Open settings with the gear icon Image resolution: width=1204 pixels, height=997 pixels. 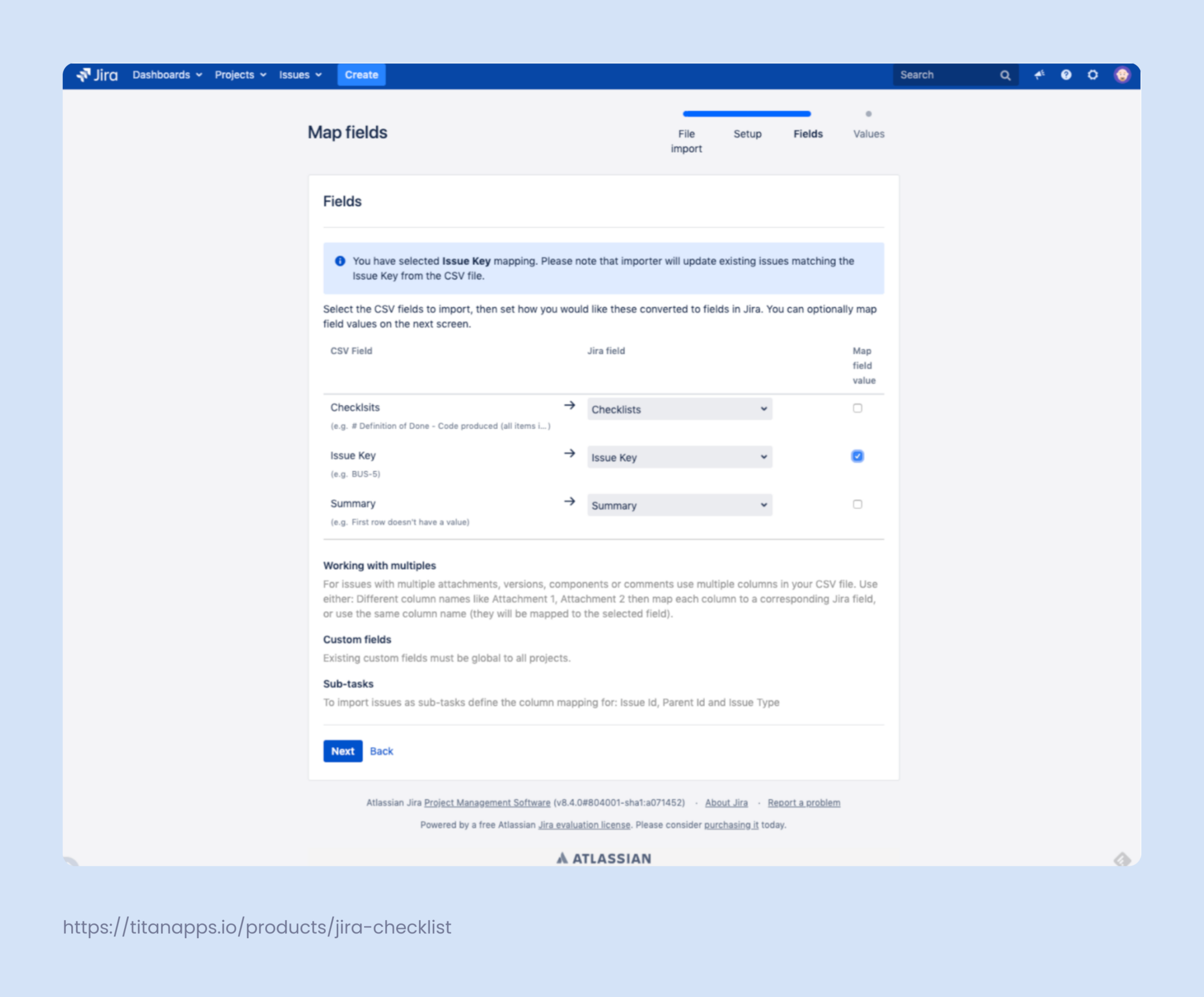click(x=1093, y=75)
